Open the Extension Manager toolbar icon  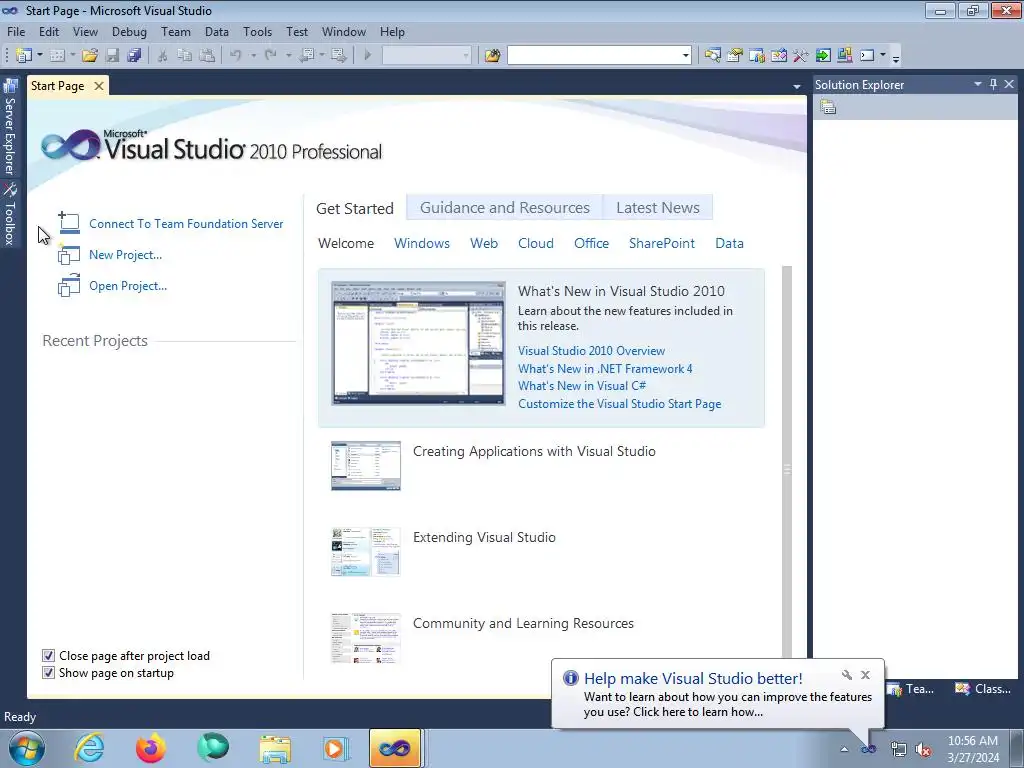[844, 56]
